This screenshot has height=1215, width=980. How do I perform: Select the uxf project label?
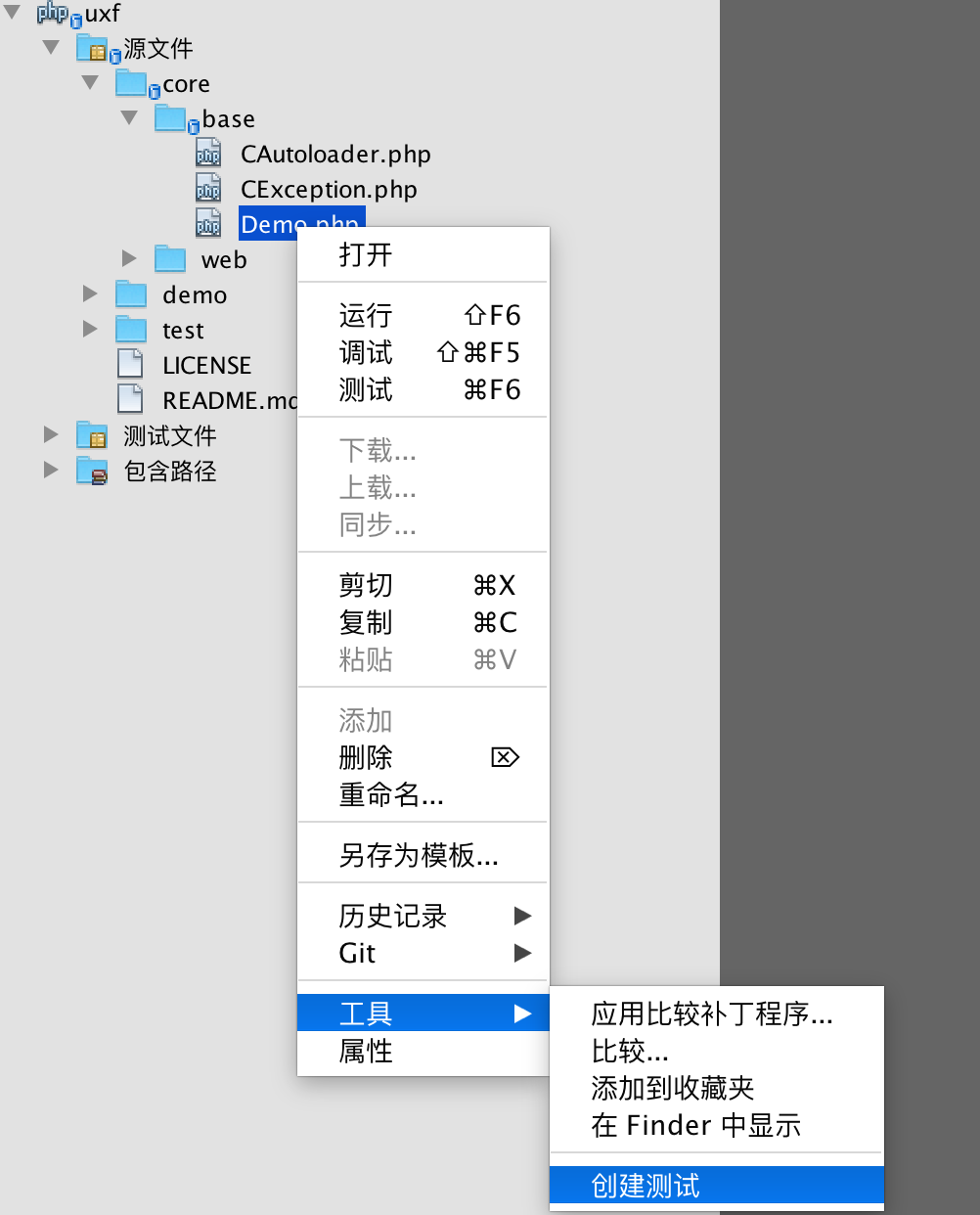coord(103,14)
